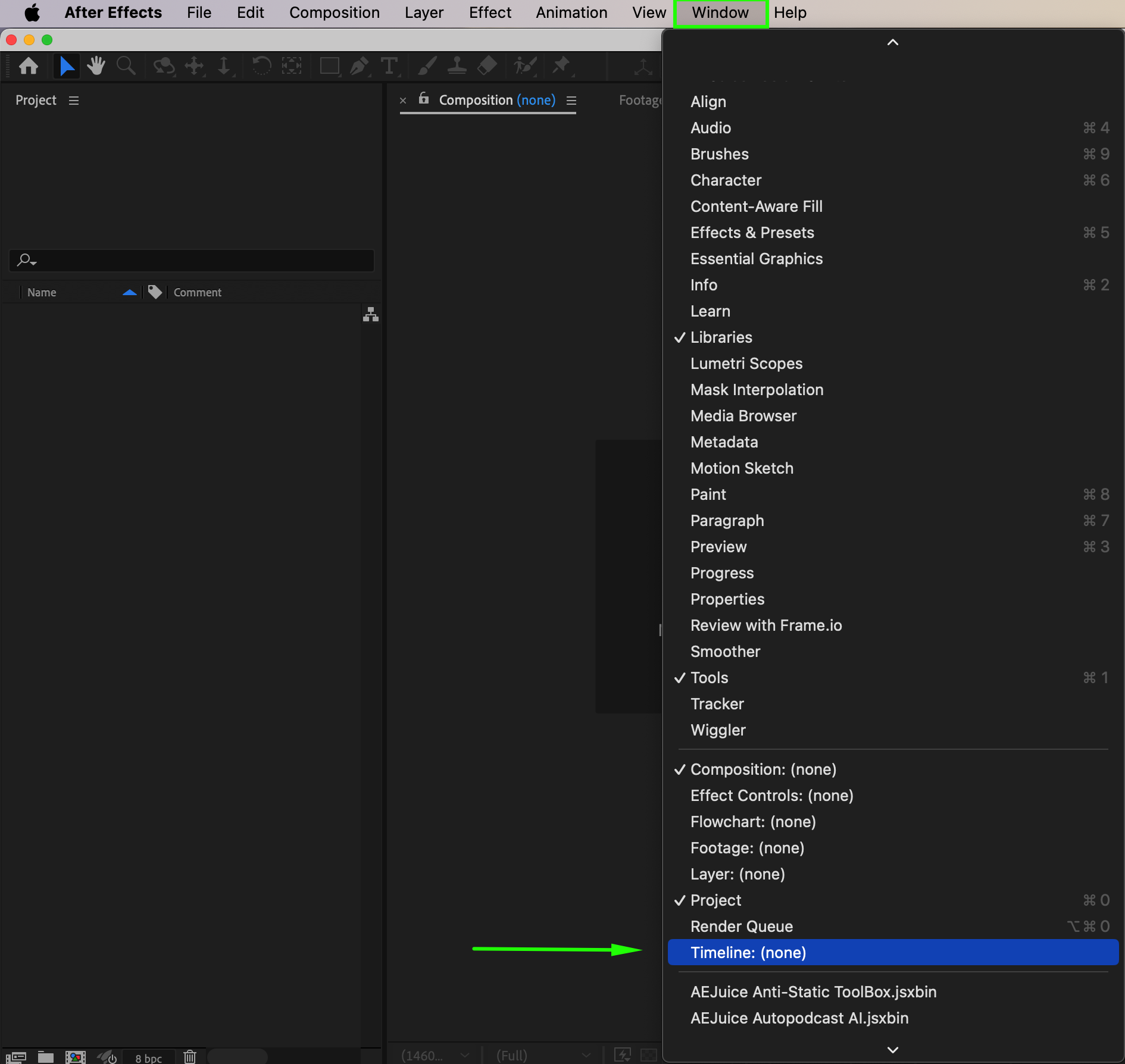Open flowchart view icon in Project panel
The width and height of the screenshot is (1125, 1064).
click(371, 314)
